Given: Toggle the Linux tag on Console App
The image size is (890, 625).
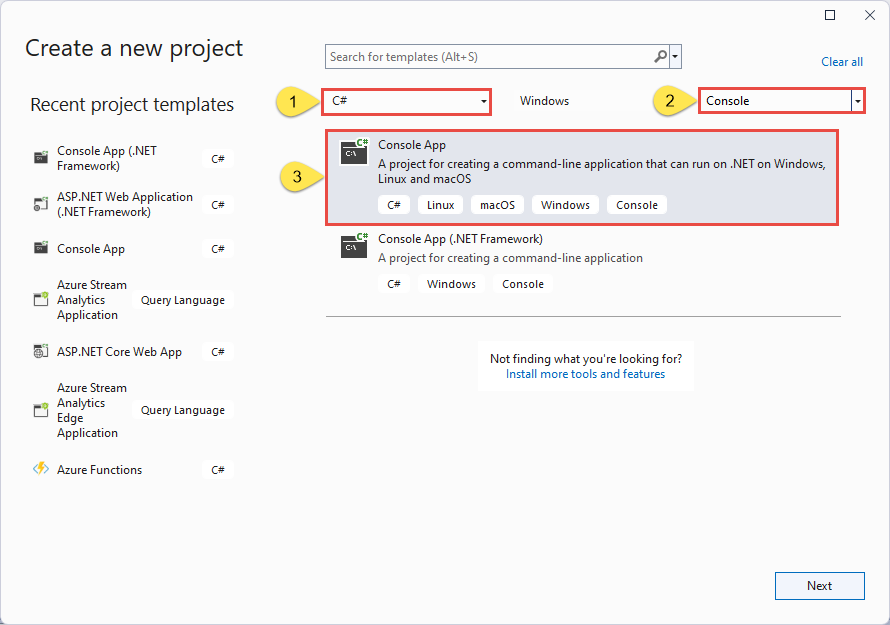Looking at the screenshot, I should tap(440, 204).
